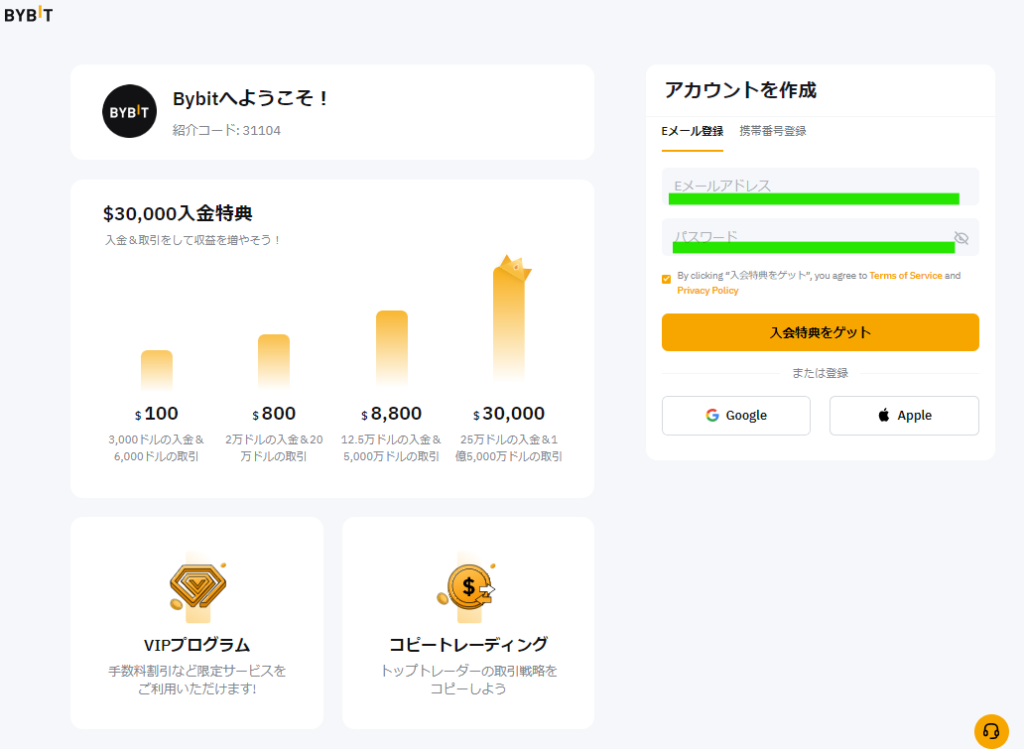Open the Terms of Service link
1024x749 pixels.
[x=905, y=275]
